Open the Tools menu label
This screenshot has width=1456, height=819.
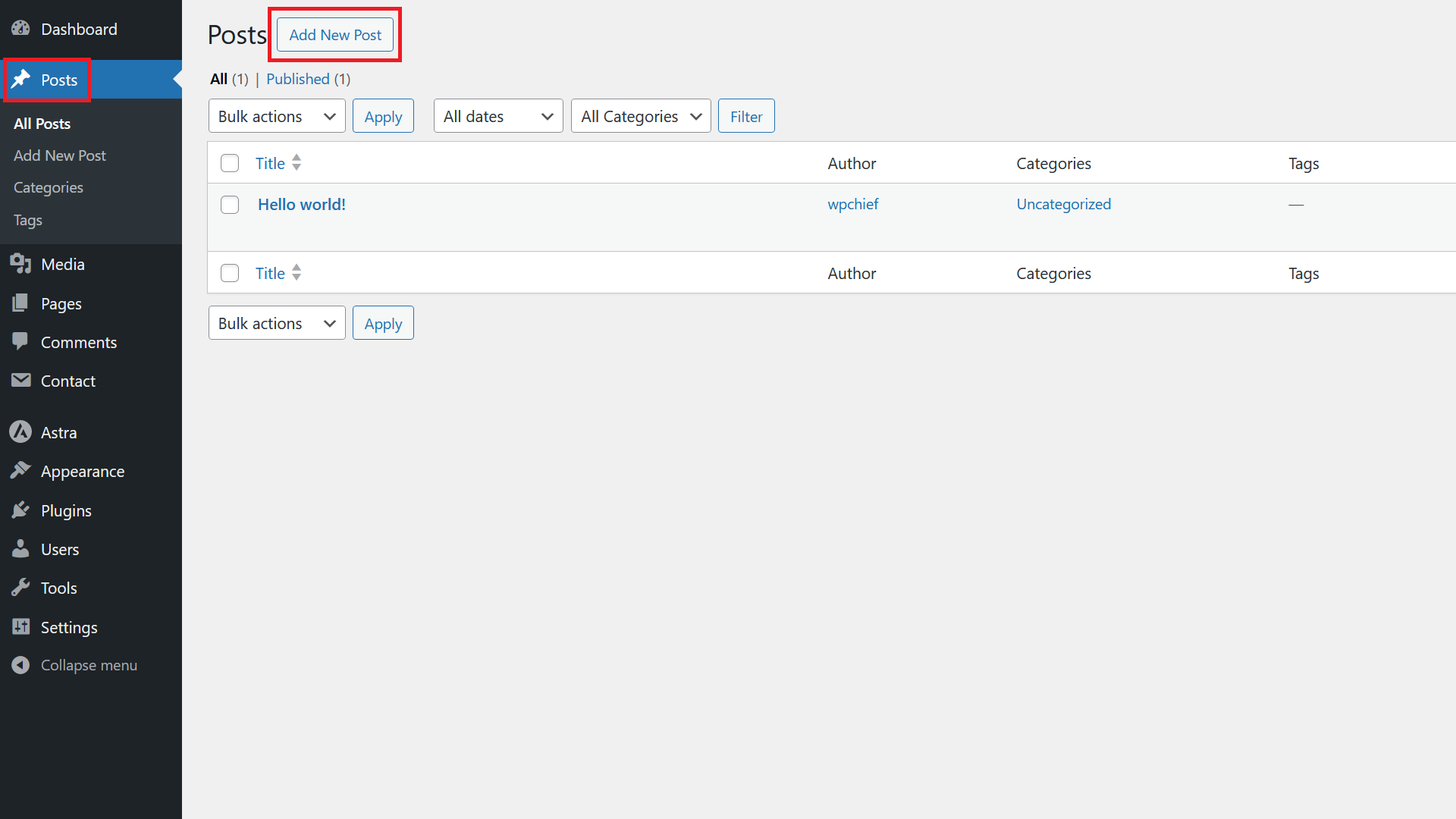tap(59, 588)
